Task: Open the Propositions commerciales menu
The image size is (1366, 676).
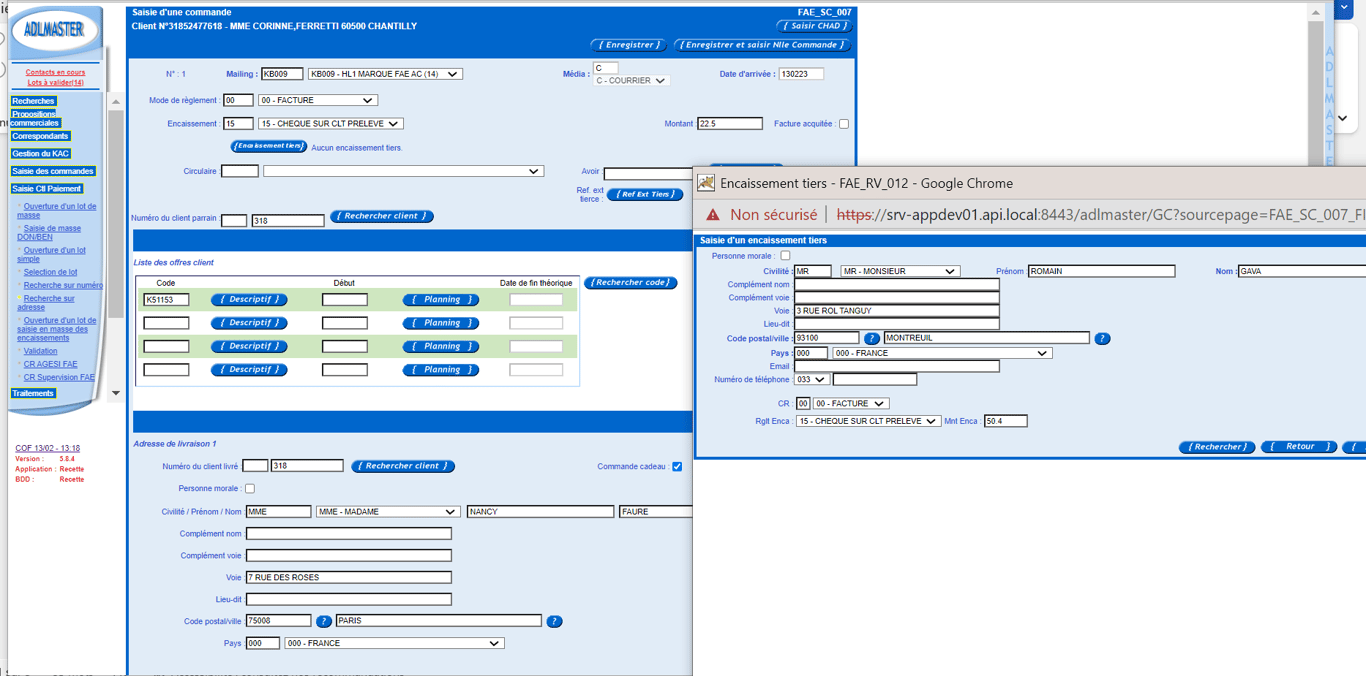Action: pyautogui.click(x=35, y=118)
